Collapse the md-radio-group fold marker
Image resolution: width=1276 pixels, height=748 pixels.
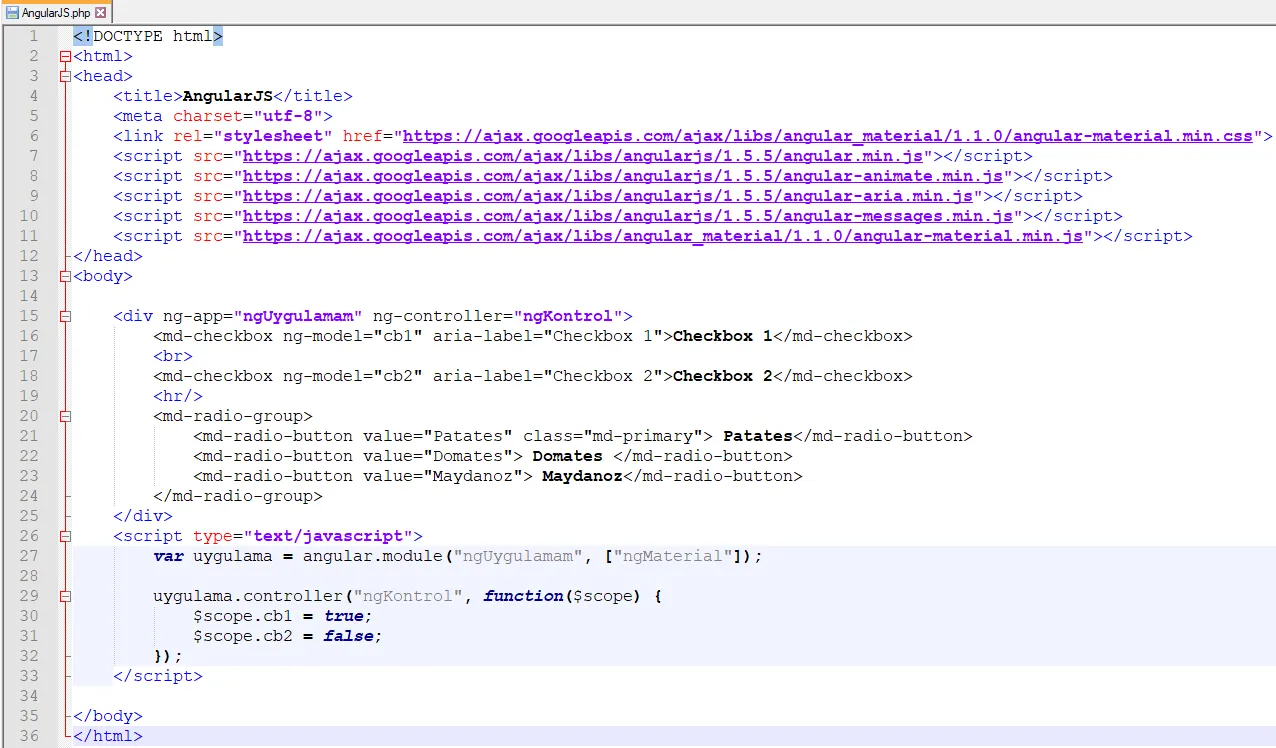[66, 416]
